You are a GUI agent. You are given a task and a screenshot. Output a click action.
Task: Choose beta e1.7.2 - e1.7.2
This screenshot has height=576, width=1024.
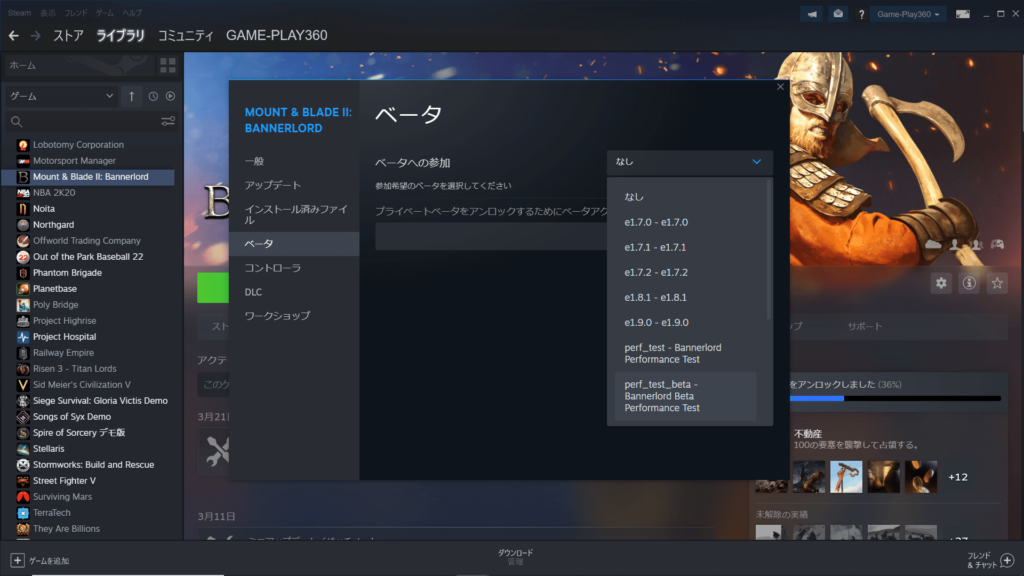point(686,272)
